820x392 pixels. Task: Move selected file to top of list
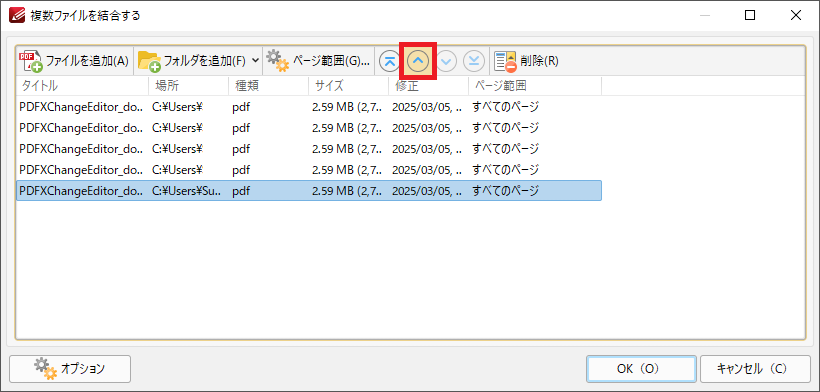[389, 62]
